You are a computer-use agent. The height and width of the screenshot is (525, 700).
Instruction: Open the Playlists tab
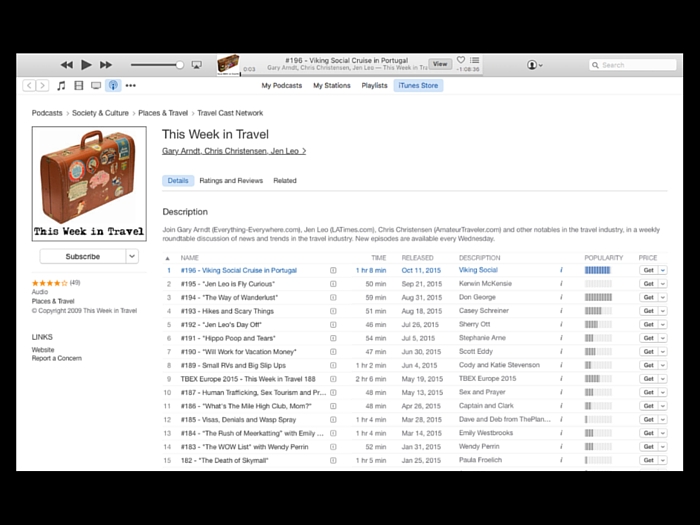375,85
